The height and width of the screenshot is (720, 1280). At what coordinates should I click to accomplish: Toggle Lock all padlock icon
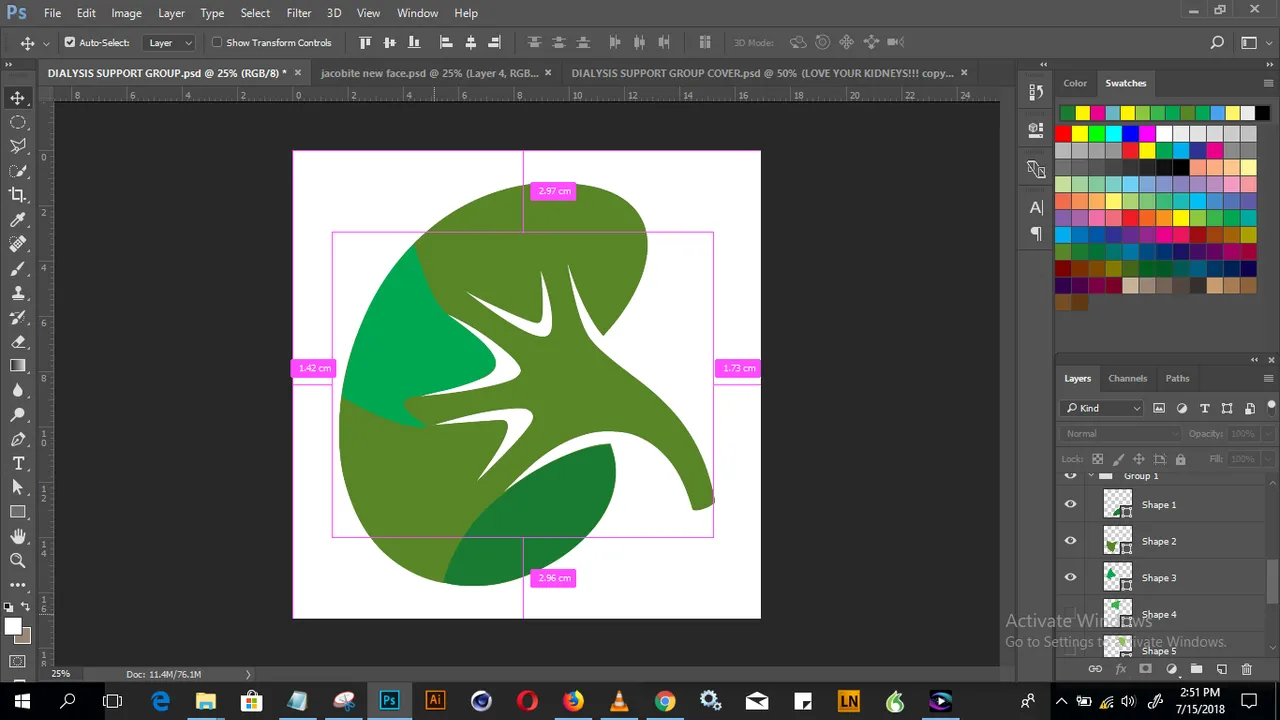(1181, 459)
